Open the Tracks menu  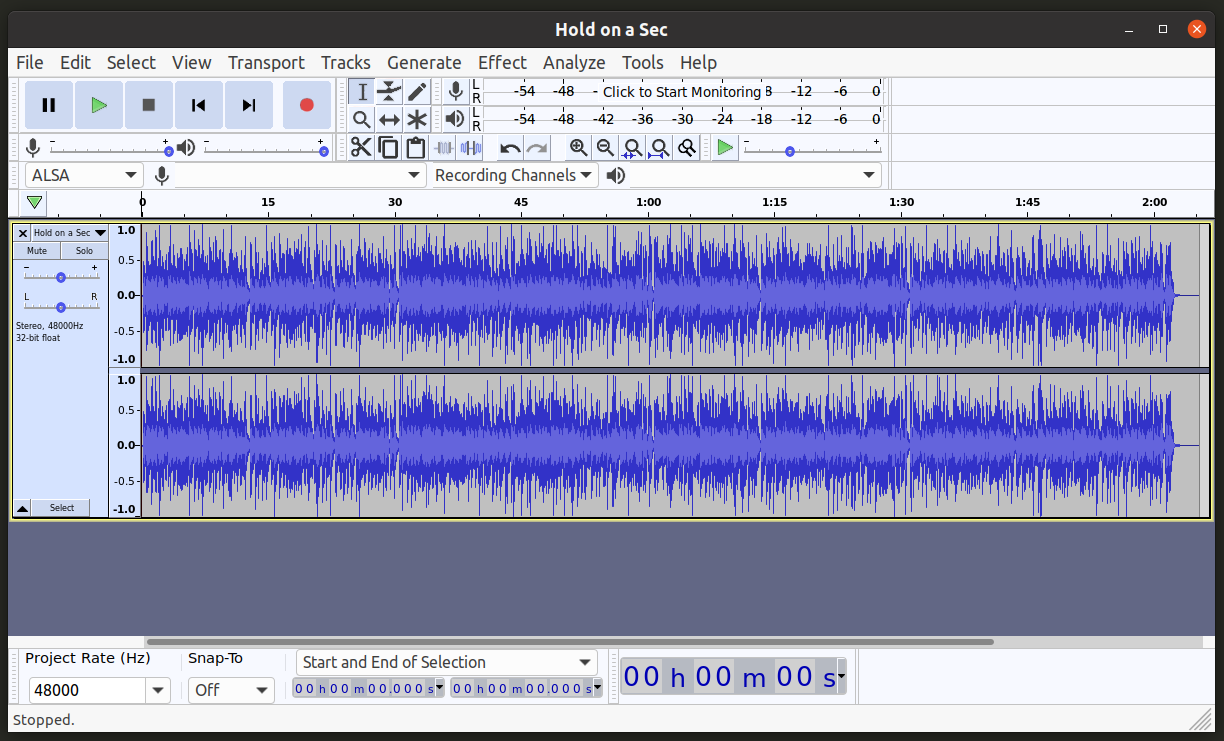(x=346, y=62)
